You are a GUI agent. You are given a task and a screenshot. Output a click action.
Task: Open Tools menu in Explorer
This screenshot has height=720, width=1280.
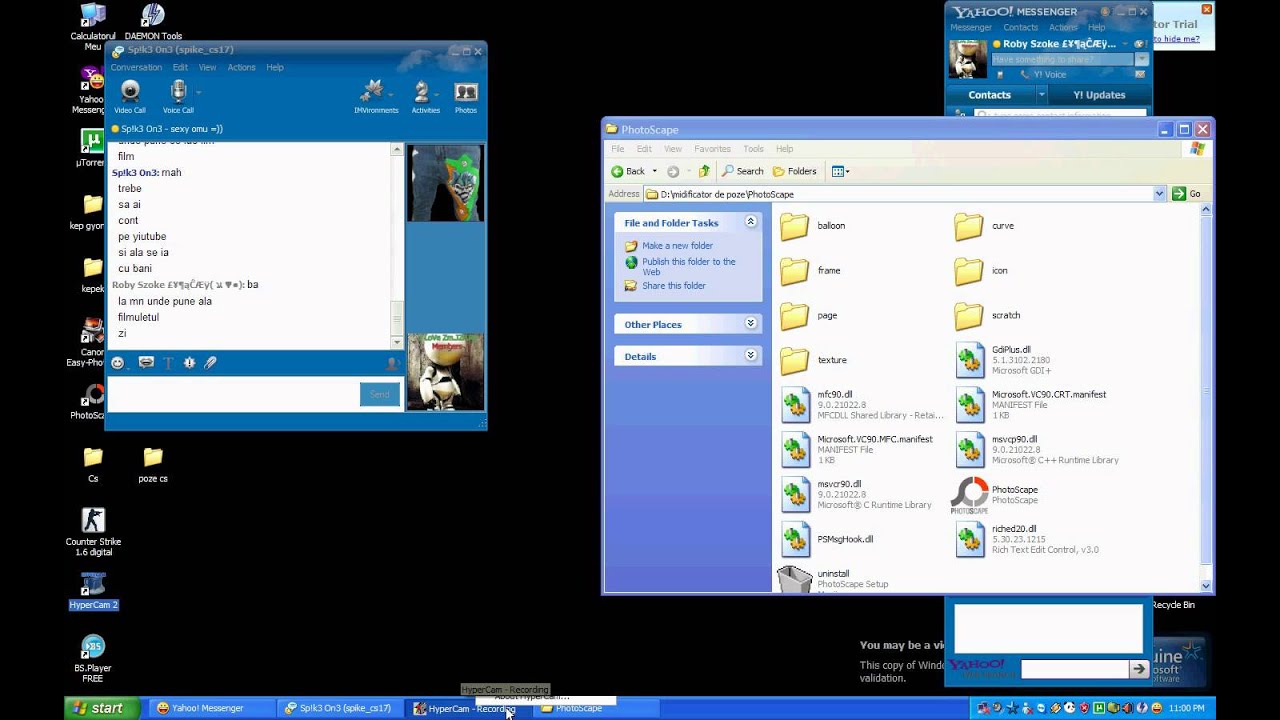click(753, 149)
